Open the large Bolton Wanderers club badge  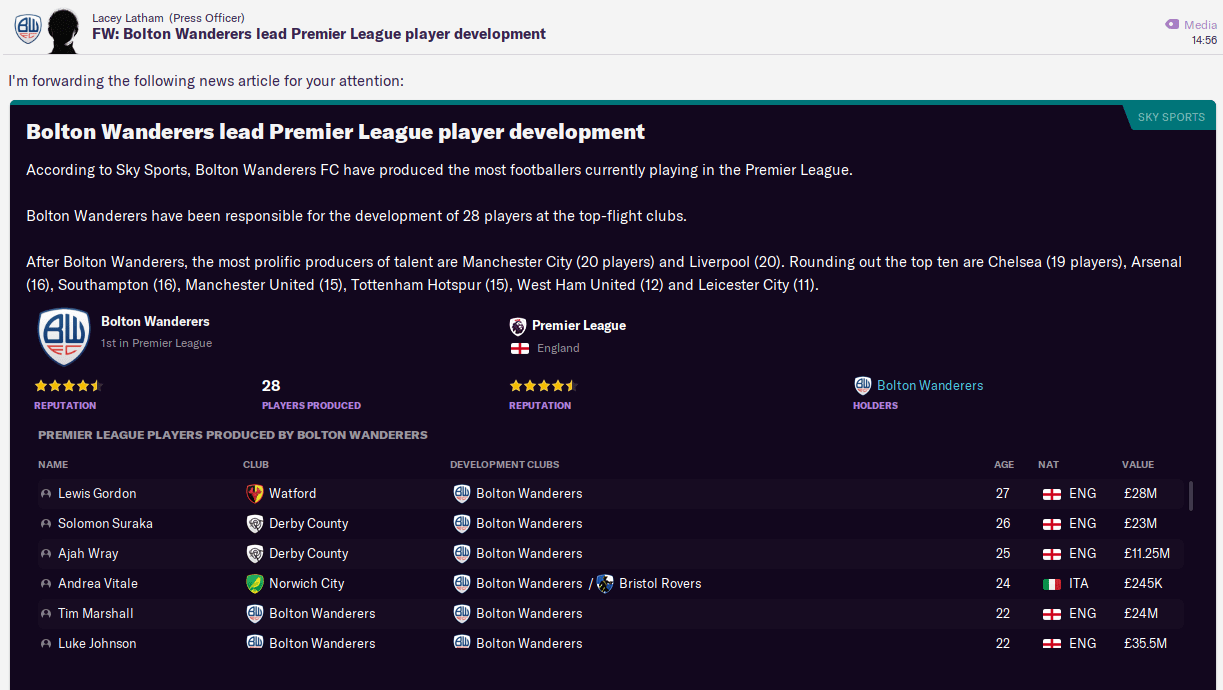click(x=64, y=337)
